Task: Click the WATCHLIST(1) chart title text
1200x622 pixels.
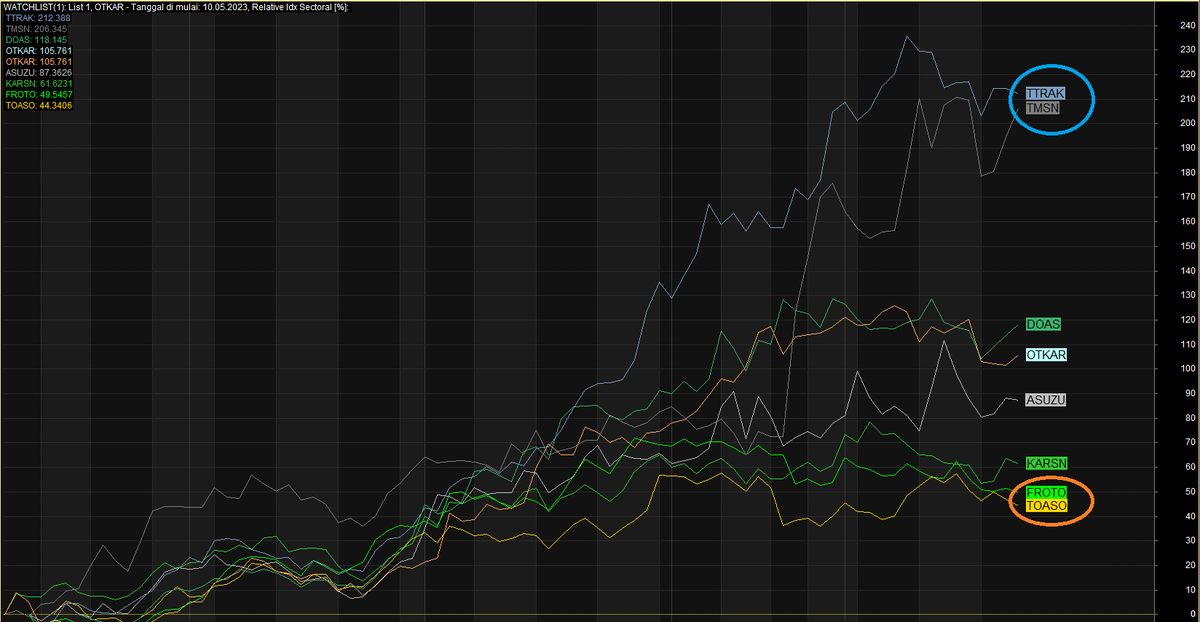Action: coord(176,7)
